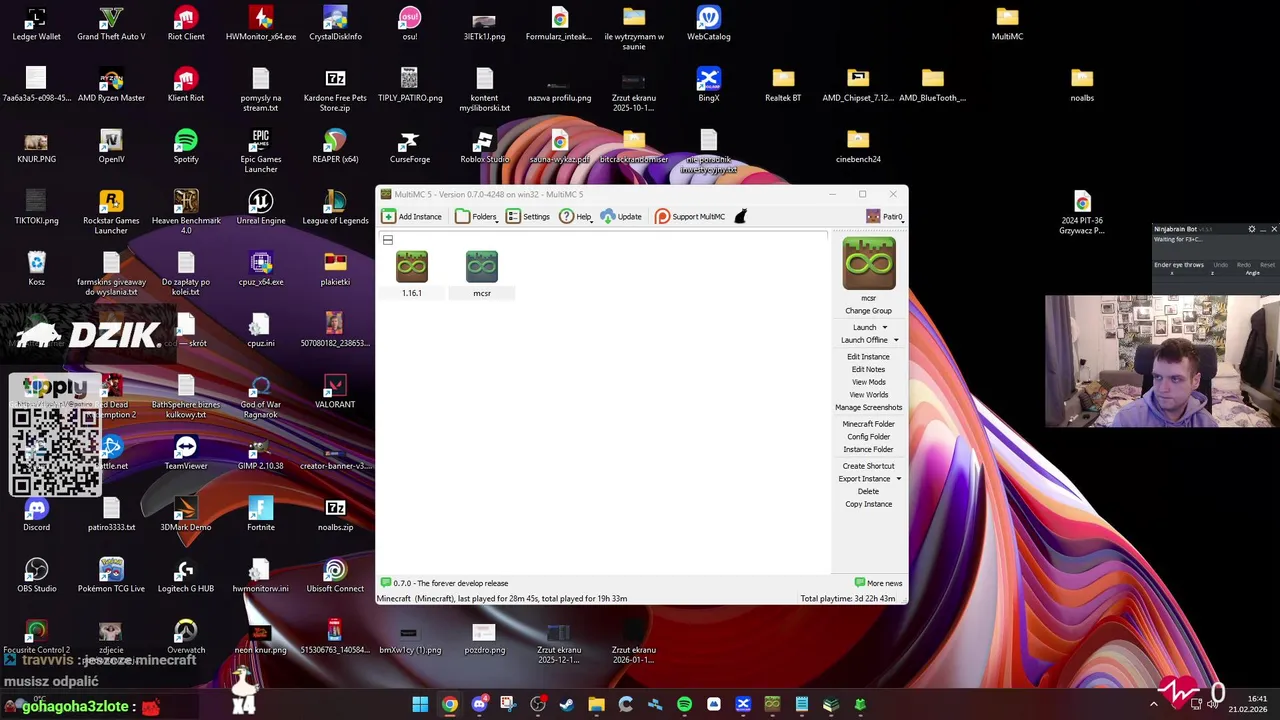Open Riot Client desktop icon
Screen dimensions: 1280x720
tap(186, 25)
